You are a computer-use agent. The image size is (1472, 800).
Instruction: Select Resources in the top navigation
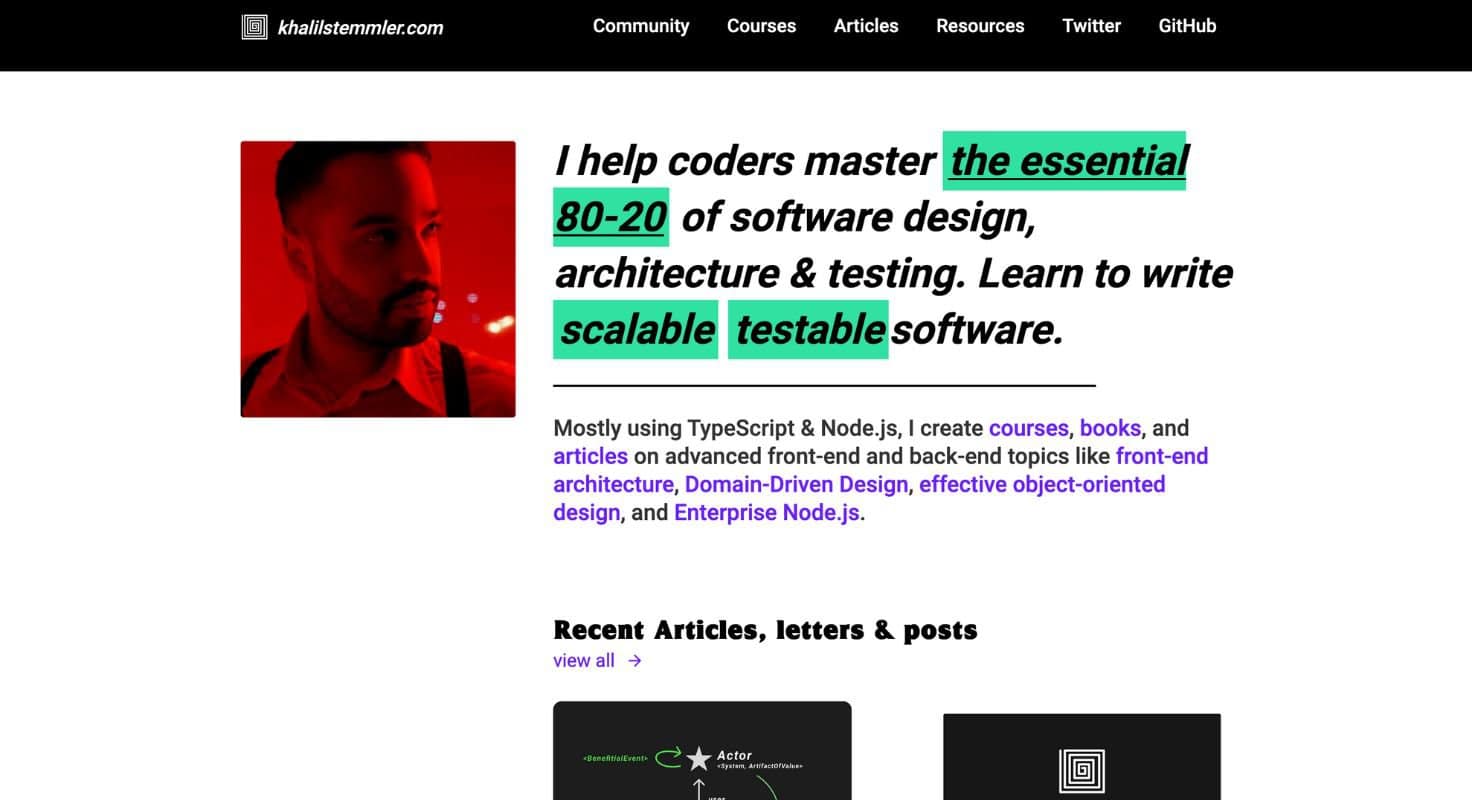coord(980,26)
